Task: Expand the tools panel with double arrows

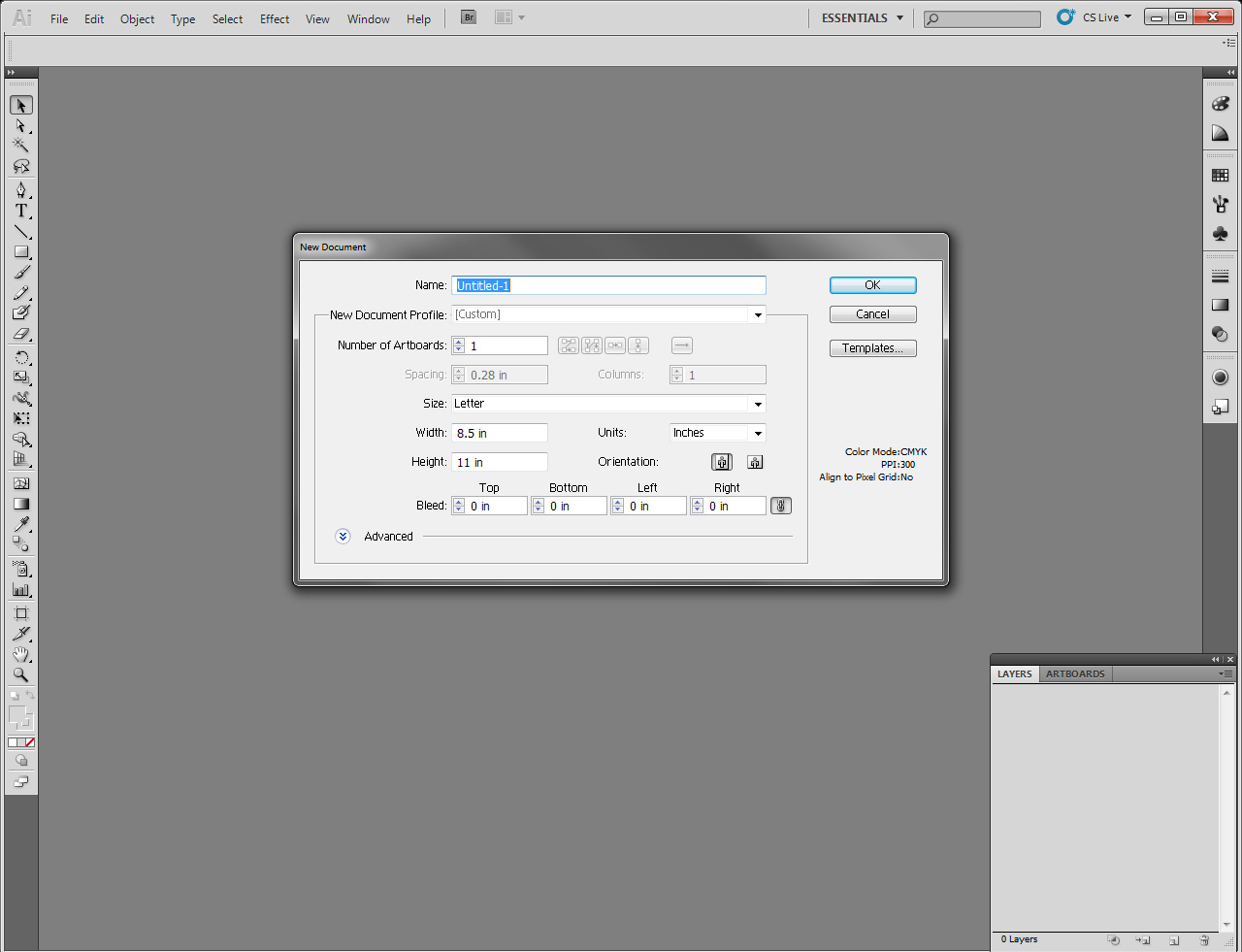Action: [12, 73]
